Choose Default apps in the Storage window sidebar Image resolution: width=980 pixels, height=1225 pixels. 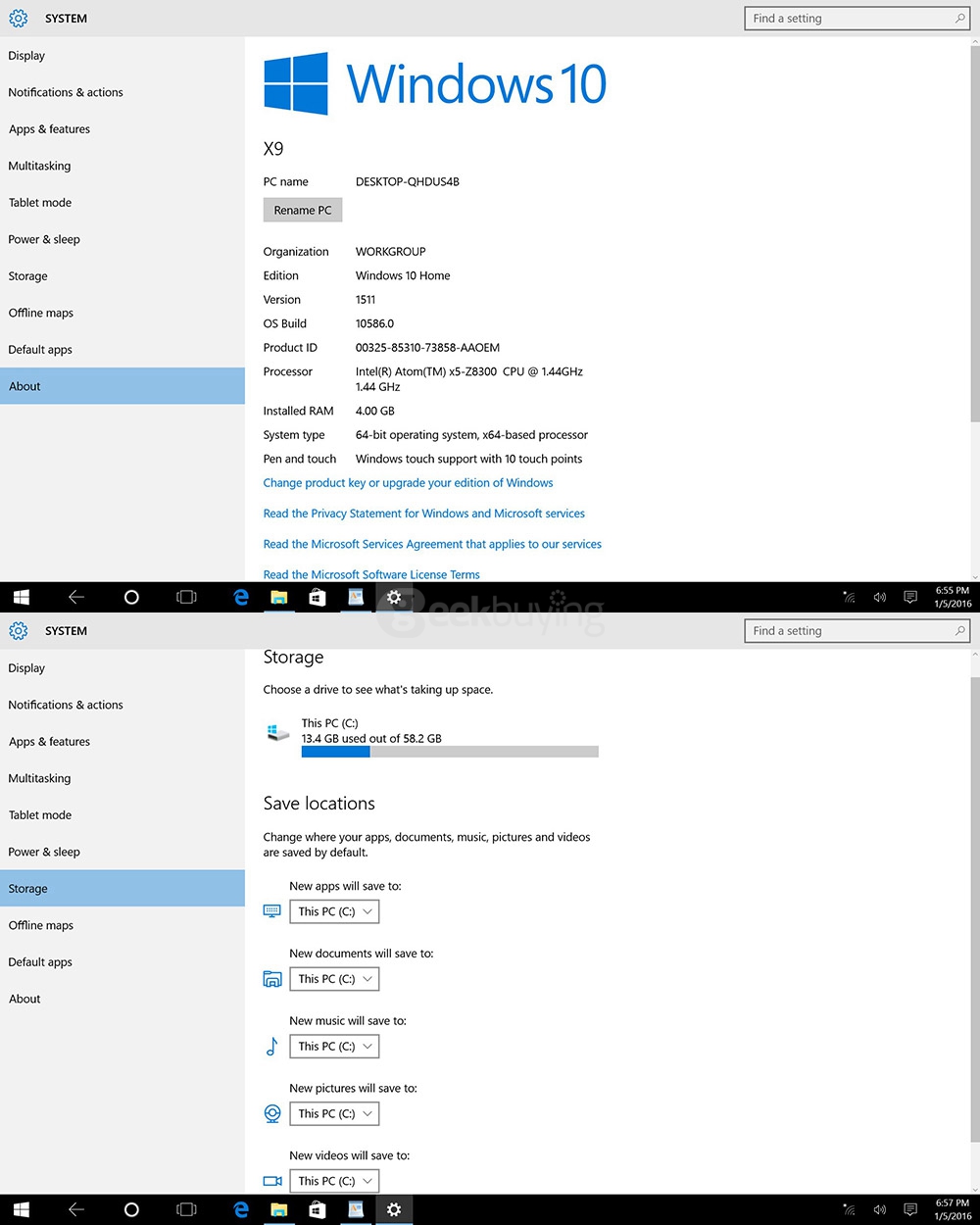(122, 962)
